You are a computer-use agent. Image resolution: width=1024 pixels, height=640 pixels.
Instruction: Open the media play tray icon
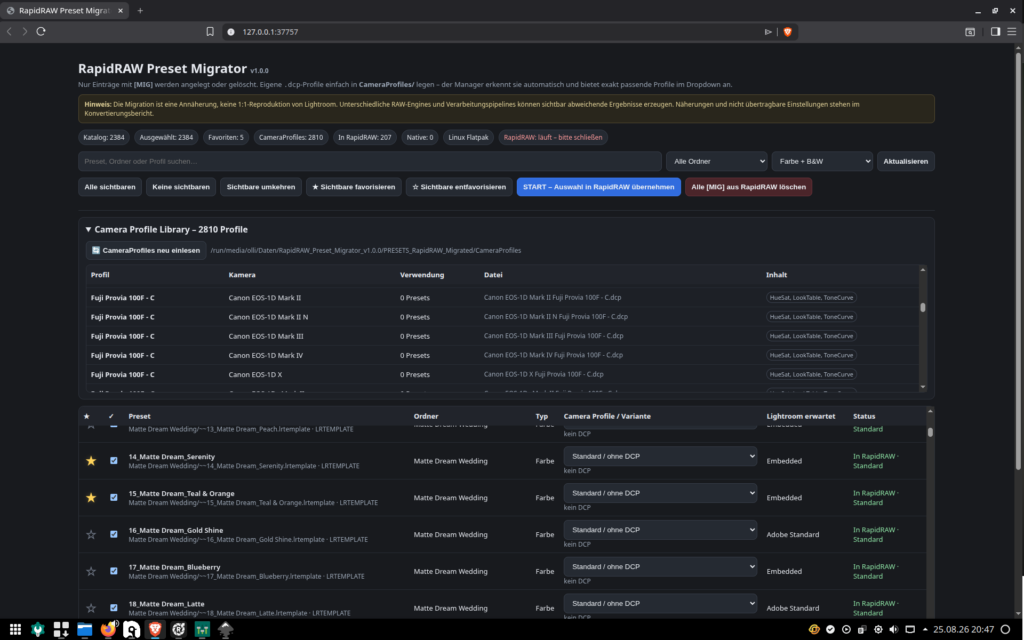pos(846,630)
